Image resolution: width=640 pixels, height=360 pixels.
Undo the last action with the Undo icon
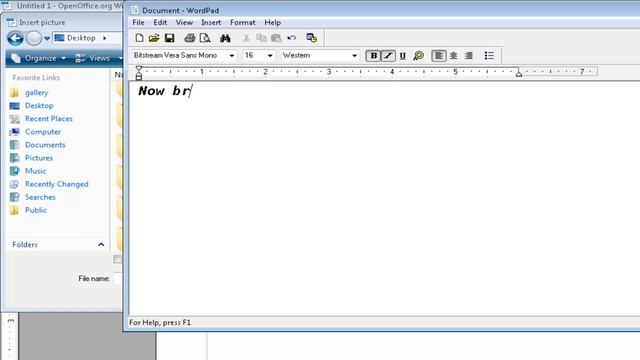click(291, 38)
